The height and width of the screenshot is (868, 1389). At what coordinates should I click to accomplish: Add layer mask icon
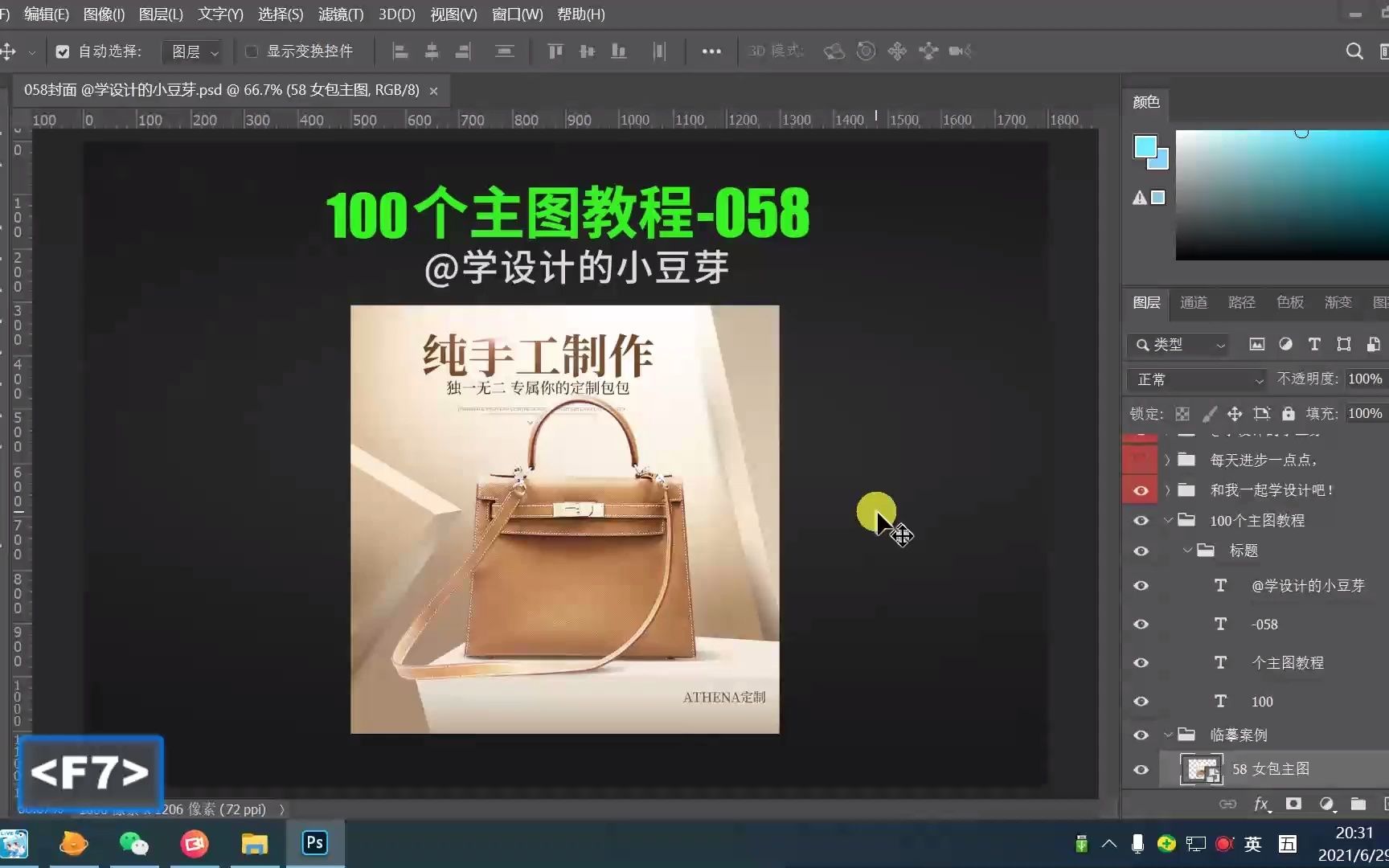[x=1293, y=804]
